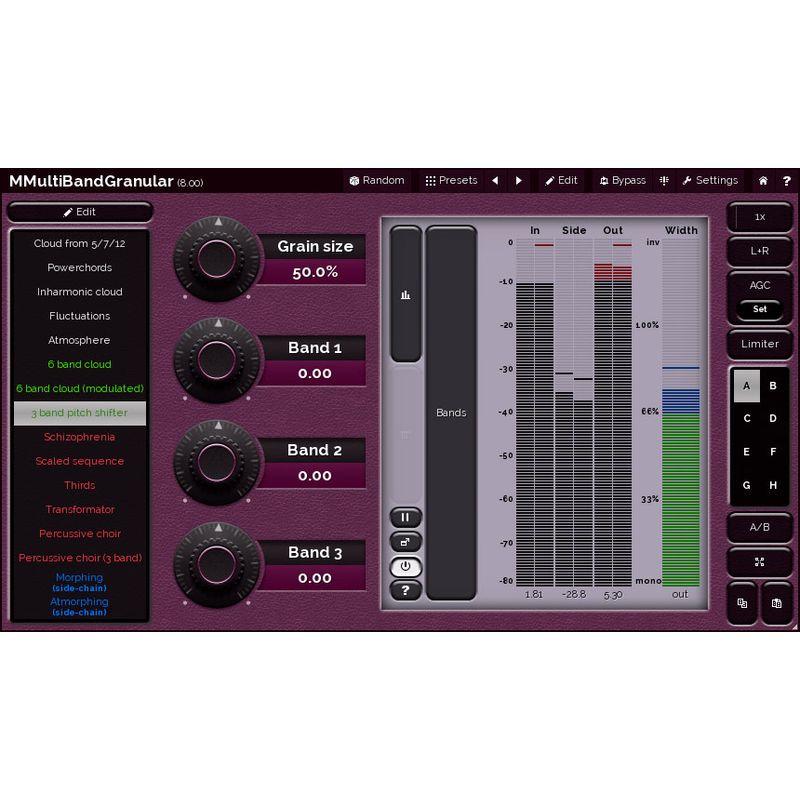
Task: Open the top bar Edit mode button
Action: pyautogui.click(x=561, y=181)
